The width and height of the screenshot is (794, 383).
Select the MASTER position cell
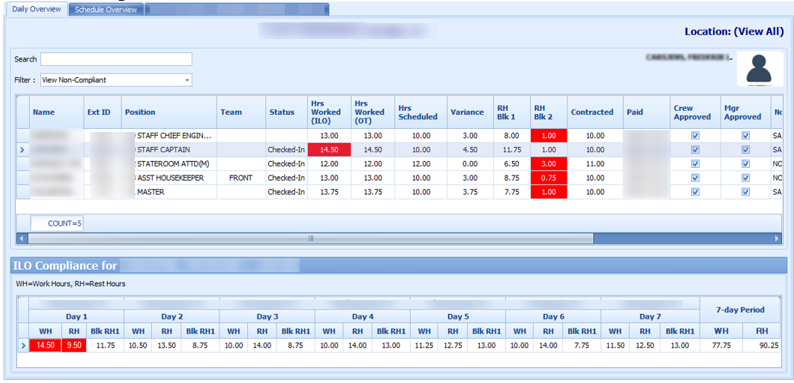pos(169,193)
